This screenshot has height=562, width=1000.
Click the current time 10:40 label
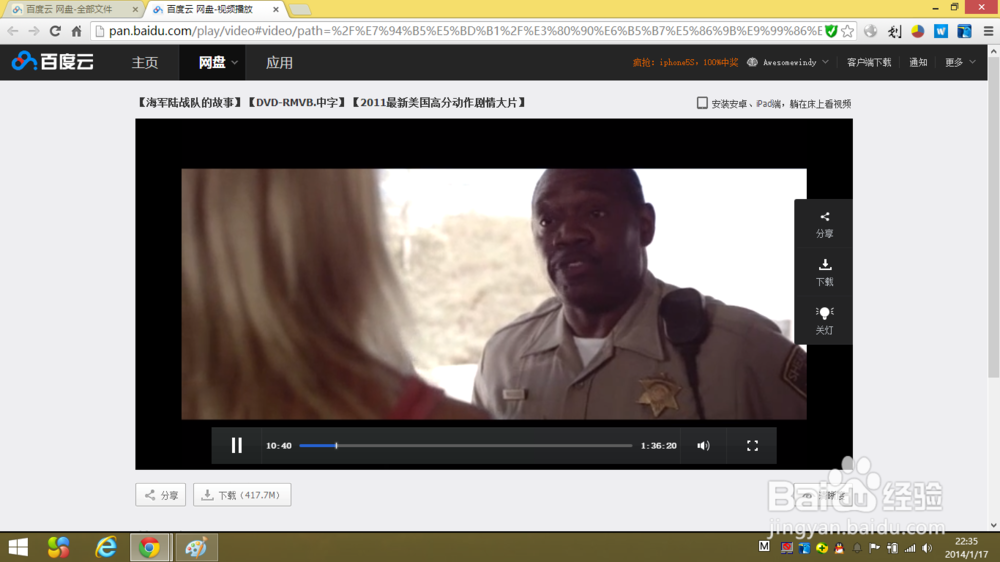pos(279,445)
